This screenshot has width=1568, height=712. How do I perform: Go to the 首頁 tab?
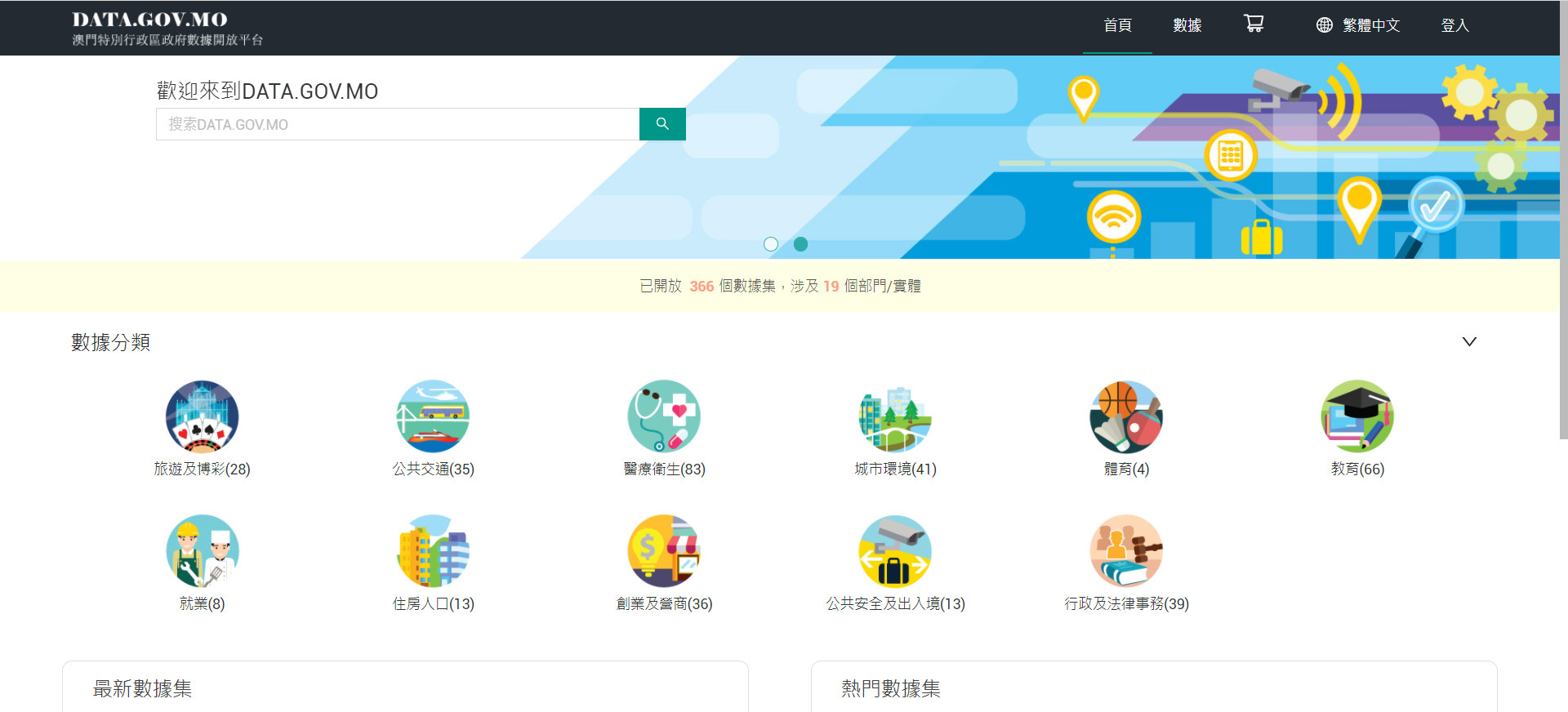coord(1117,25)
